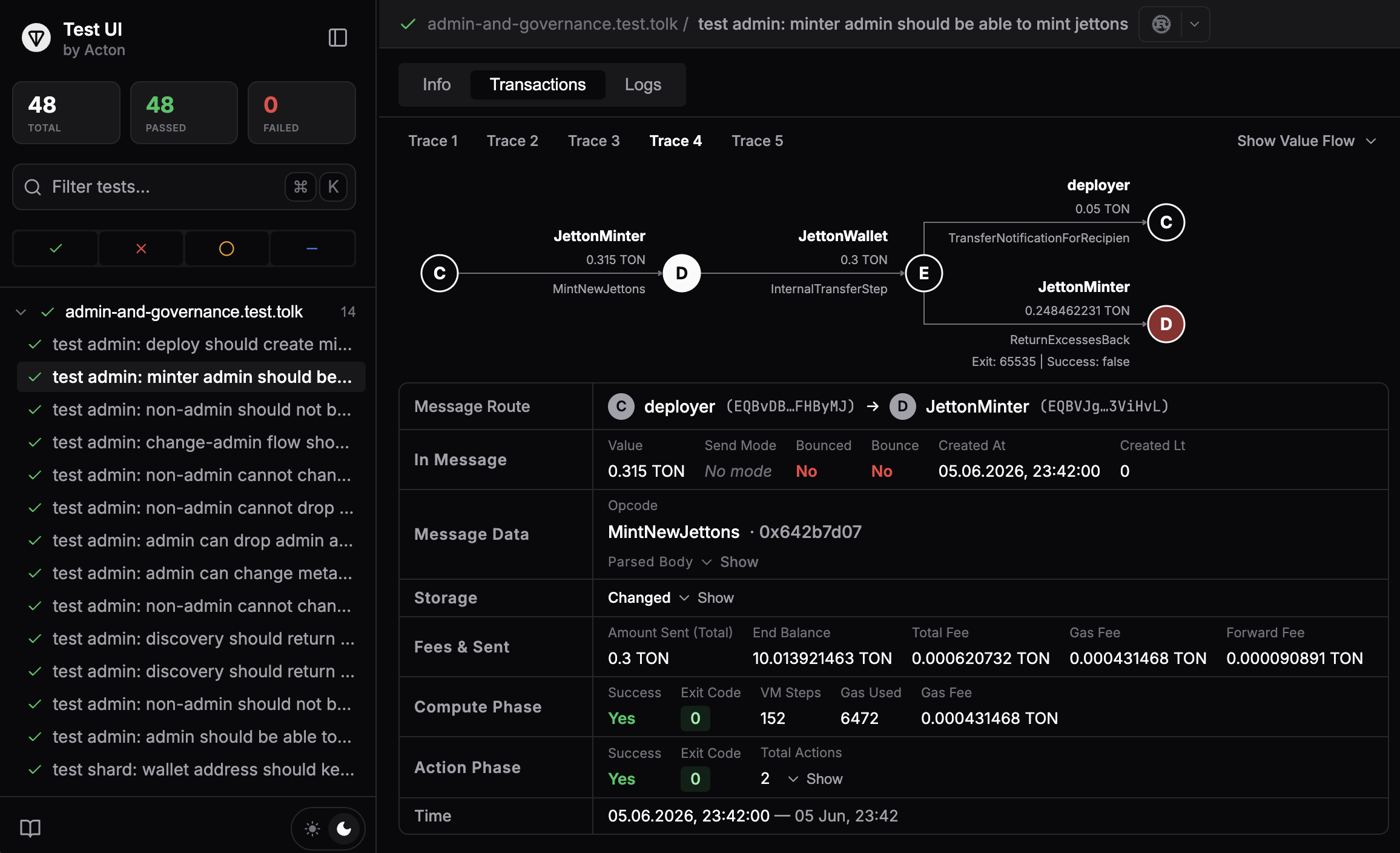Select test 'minter admin should be...'

pyautogui.click(x=191, y=377)
